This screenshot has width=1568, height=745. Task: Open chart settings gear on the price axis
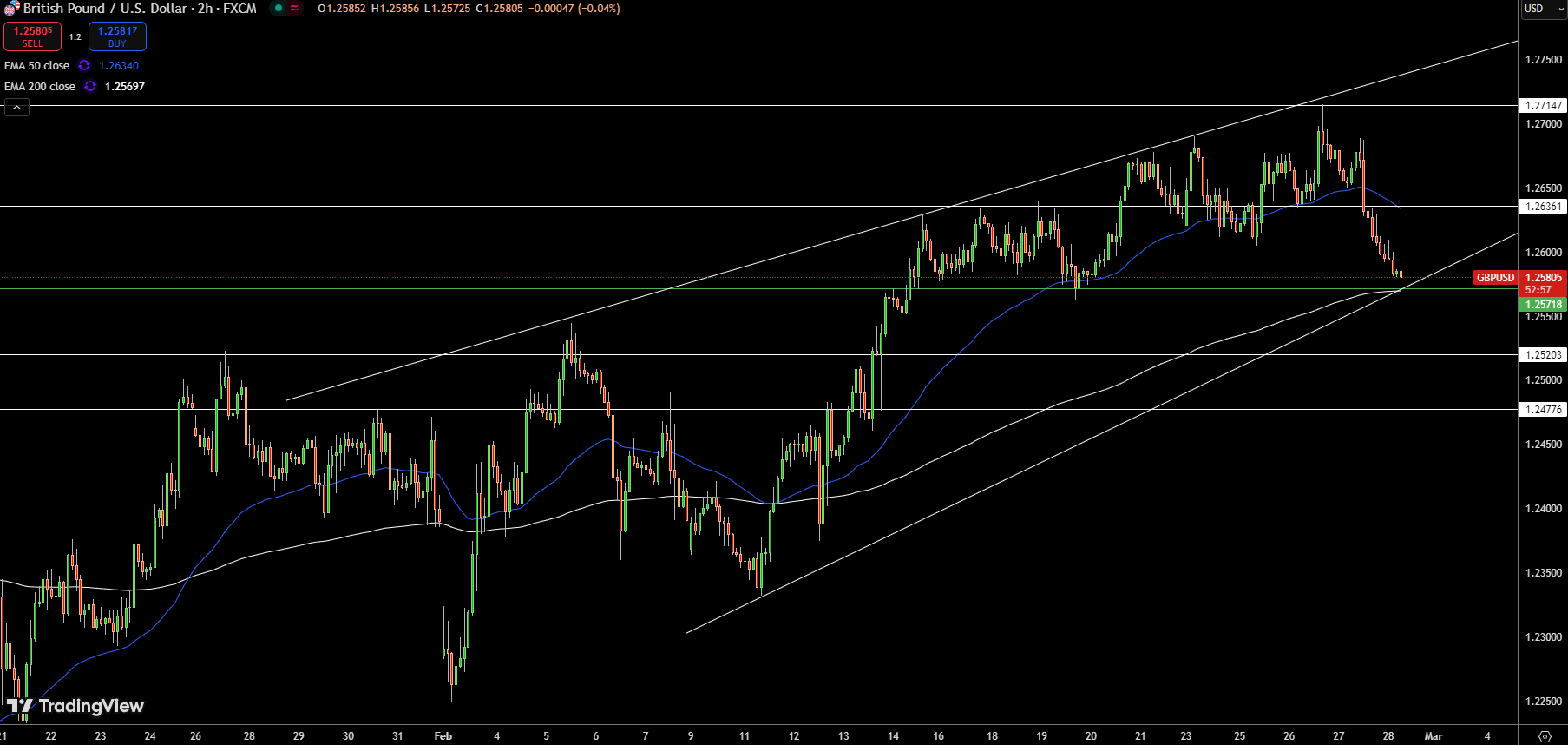[x=1545, y=736]
